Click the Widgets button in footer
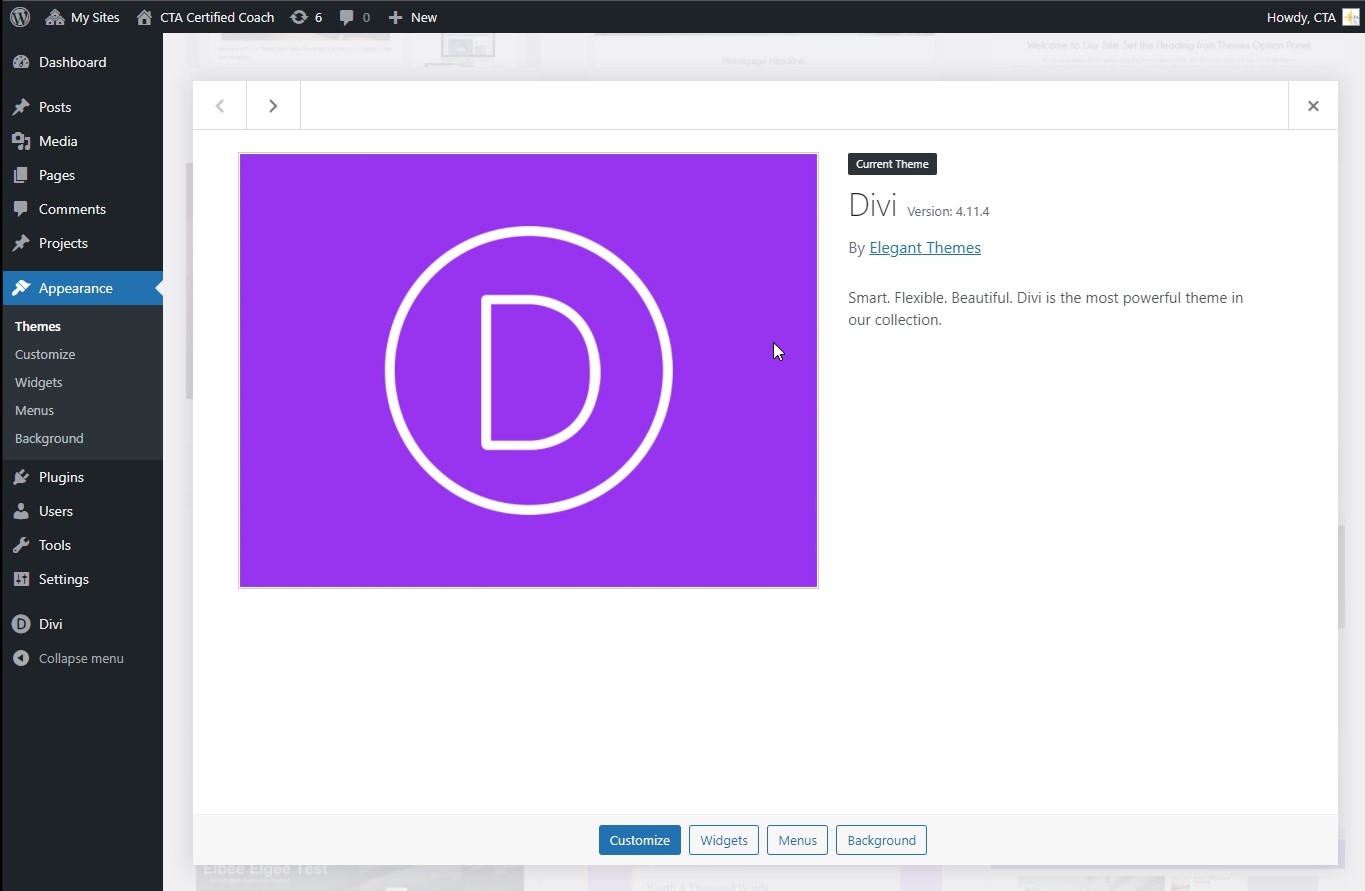The image size is (1365, 891). (x=724, y=840)
